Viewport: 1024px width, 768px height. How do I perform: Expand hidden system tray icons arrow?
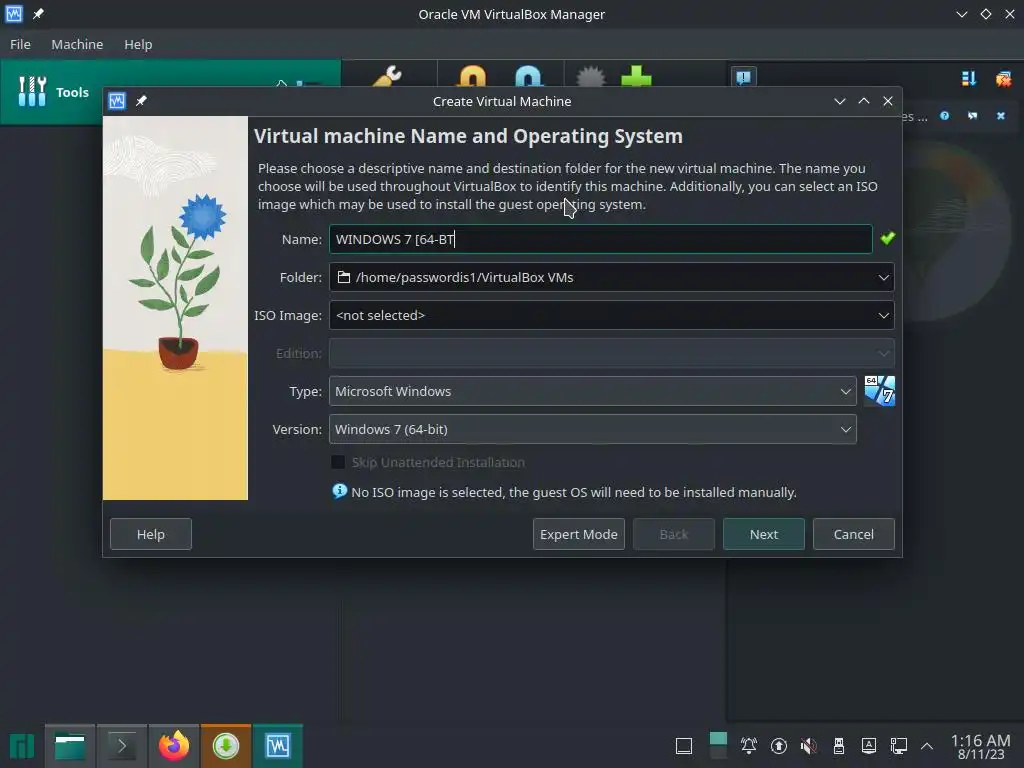927,746
